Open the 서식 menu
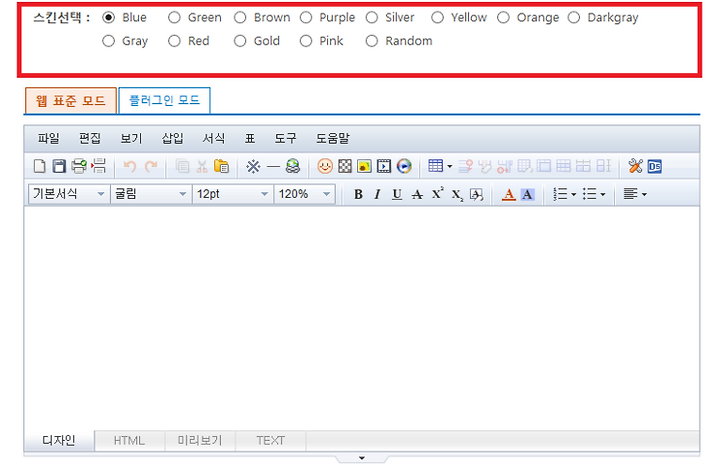 pyautogui.click(x=214, y=138)
